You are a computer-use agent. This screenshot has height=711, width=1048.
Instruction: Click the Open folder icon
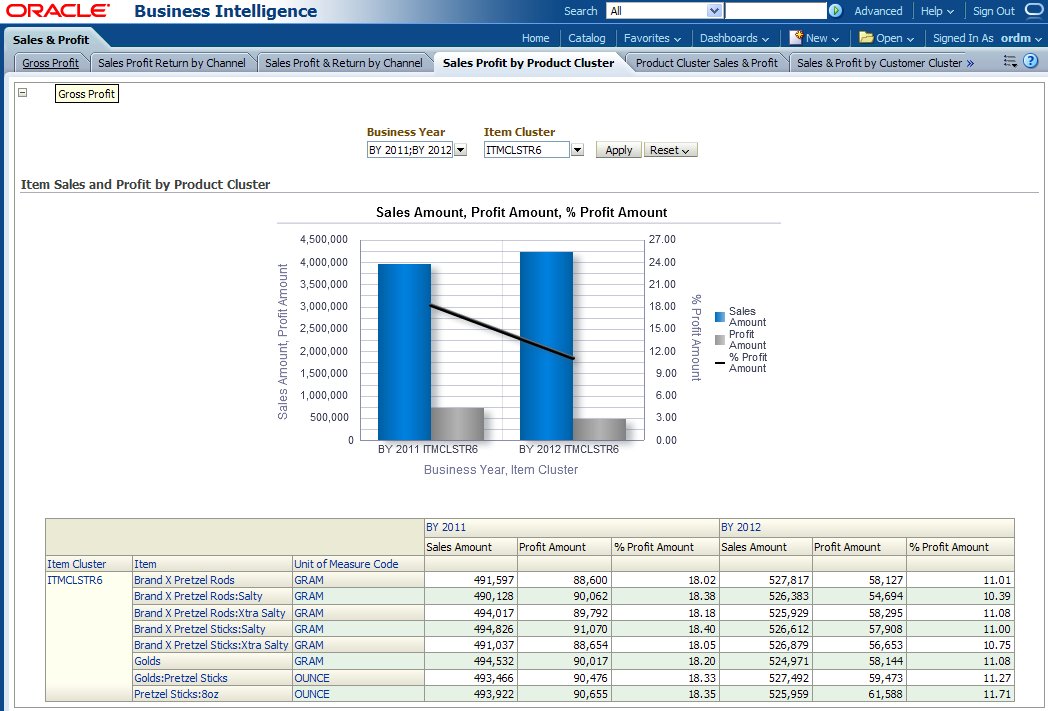tap(866, 38)
